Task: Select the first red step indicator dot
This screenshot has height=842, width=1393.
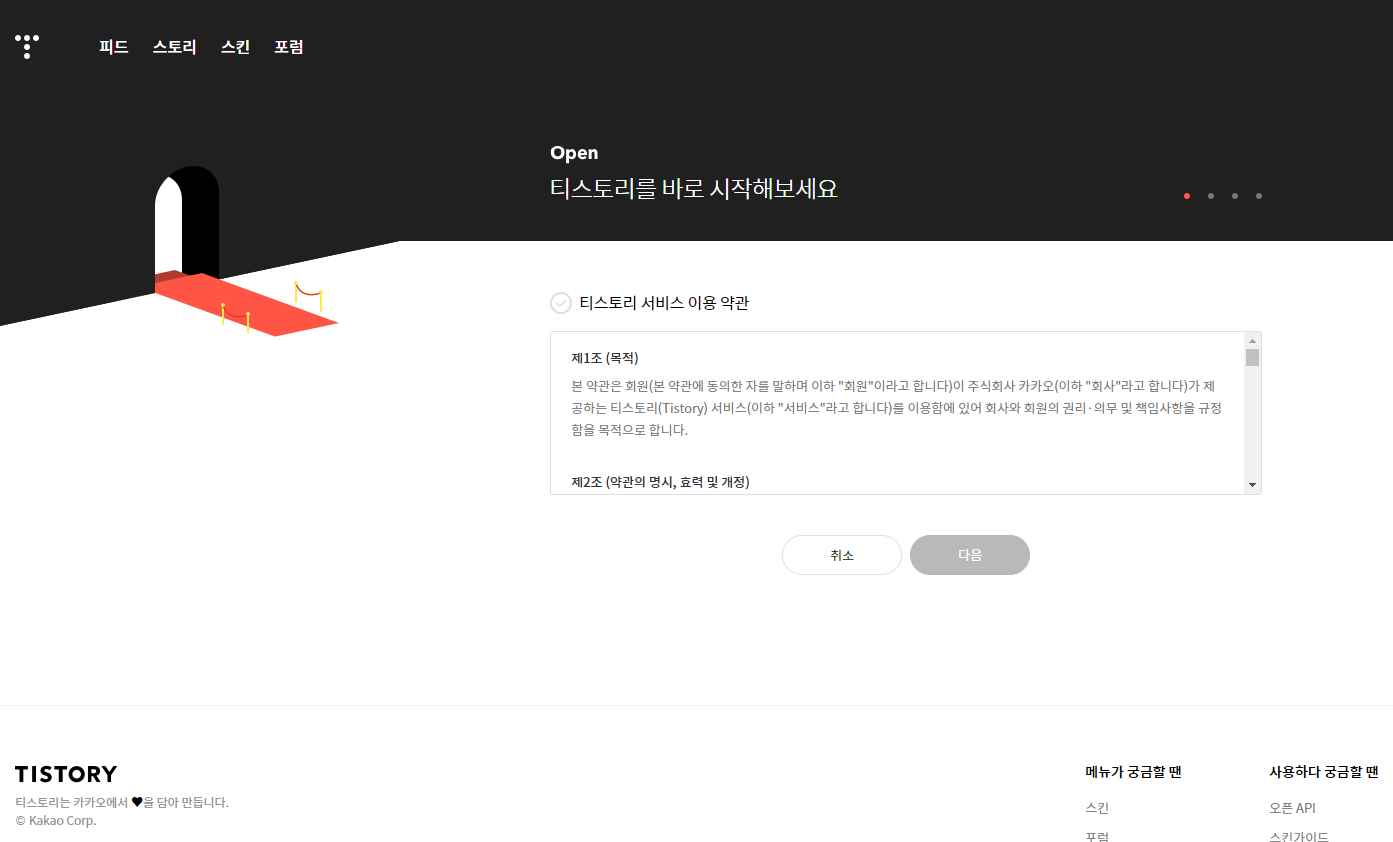Action: pyautogui.click(x=1187, y=196)
